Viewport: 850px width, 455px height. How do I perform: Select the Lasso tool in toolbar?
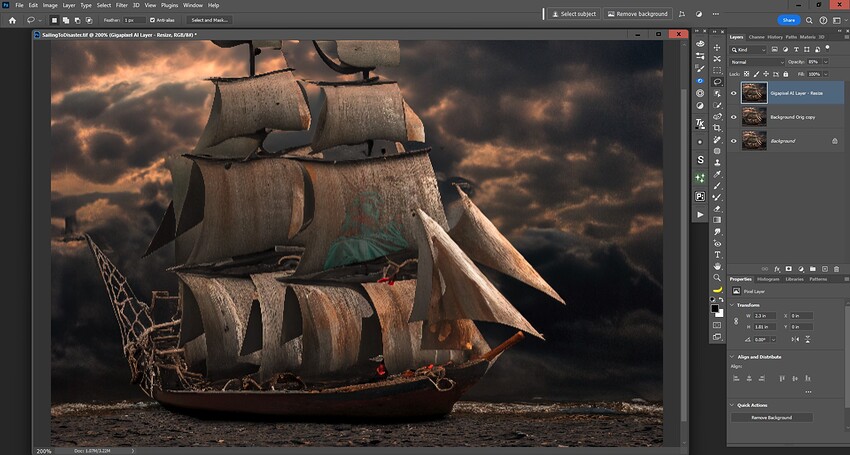[717, 81]
